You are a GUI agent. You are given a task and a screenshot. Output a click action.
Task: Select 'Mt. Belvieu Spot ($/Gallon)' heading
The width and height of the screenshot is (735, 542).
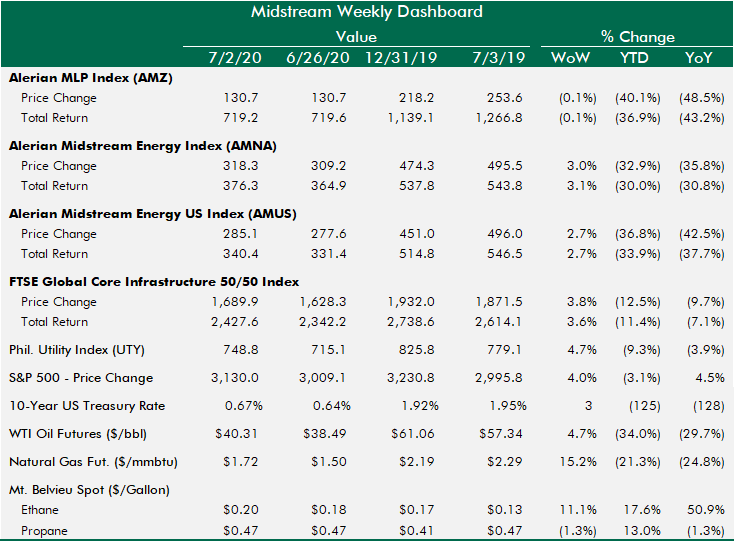click(x=90, y=490)
